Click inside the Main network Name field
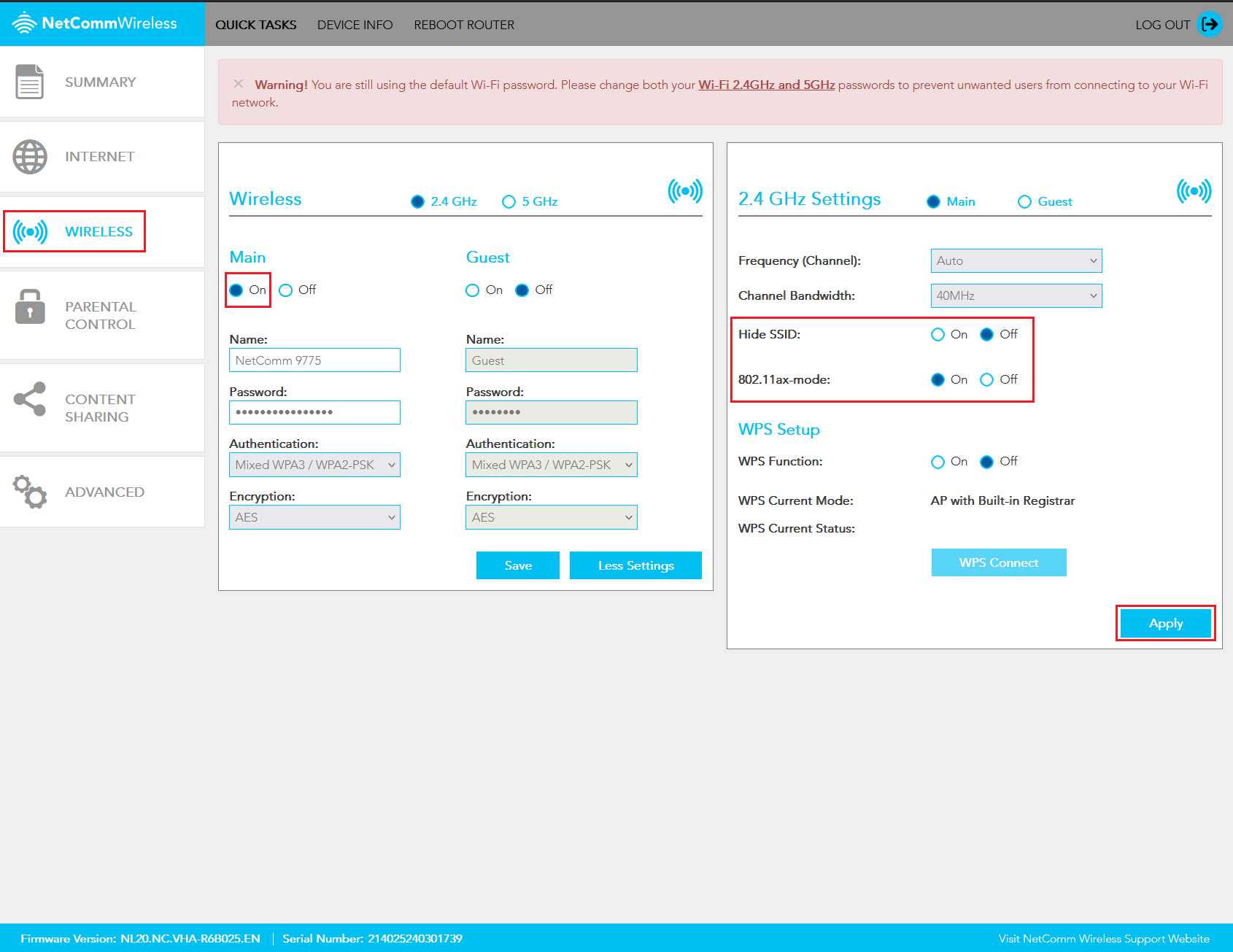Screen dimensions: 1233x952 (x=314, y=360)
